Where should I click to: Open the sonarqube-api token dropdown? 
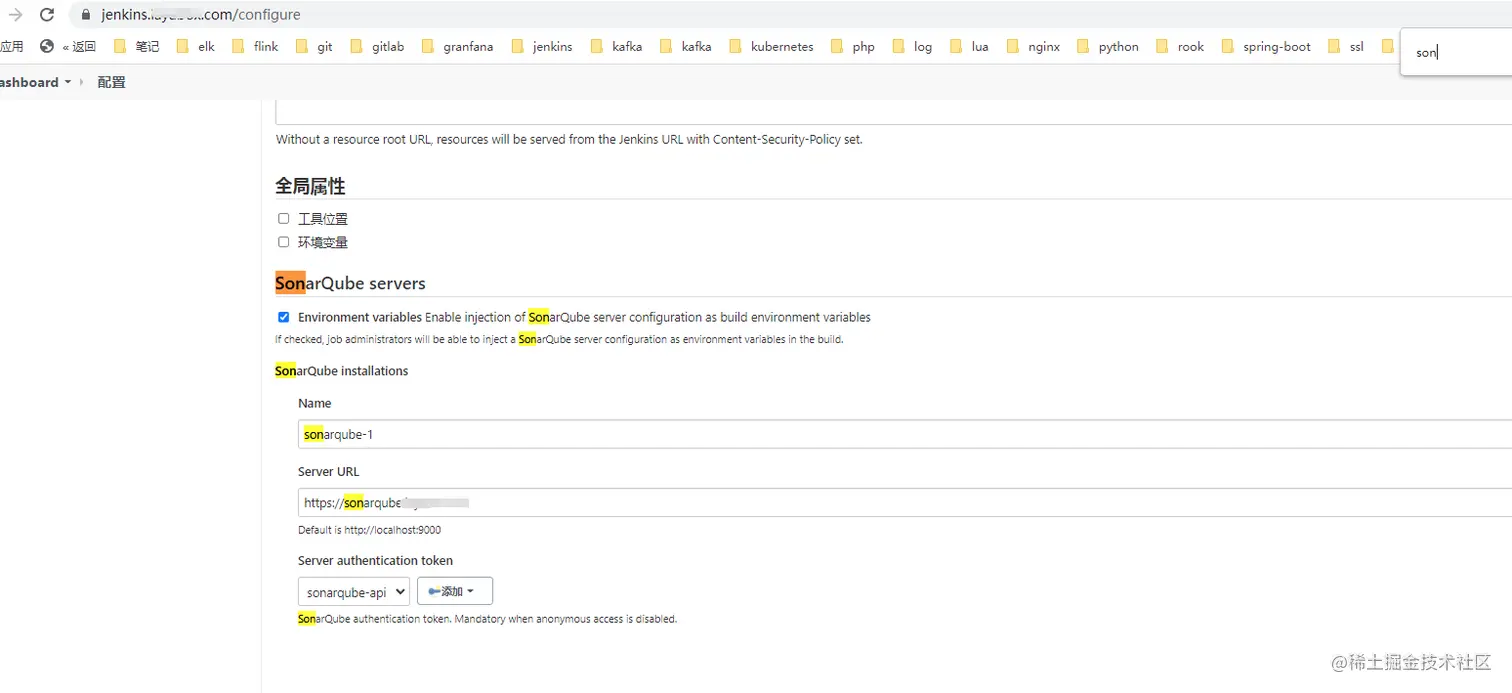point(354,591)
